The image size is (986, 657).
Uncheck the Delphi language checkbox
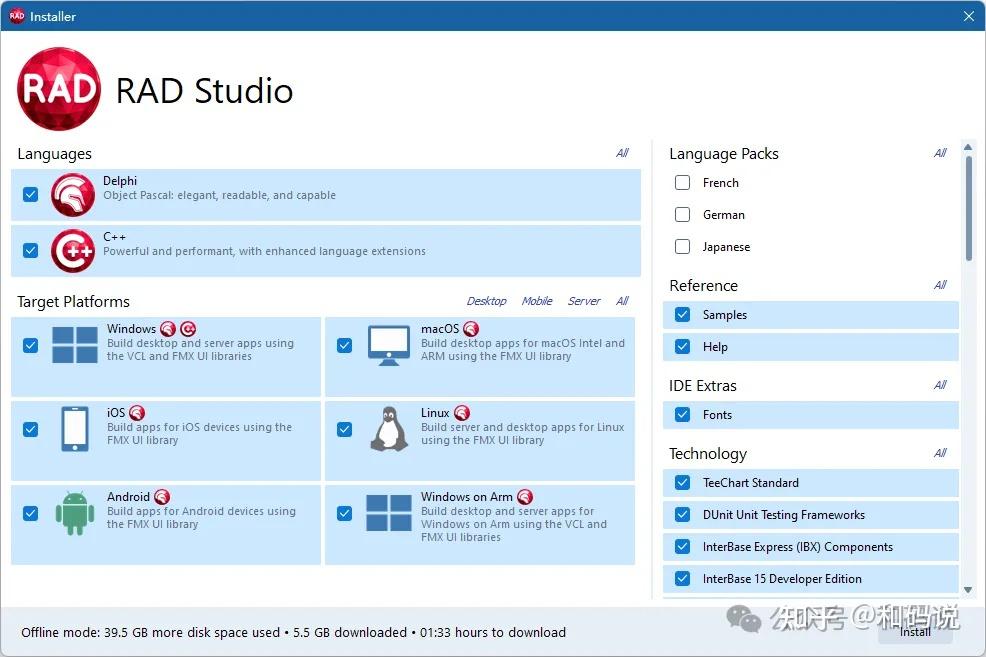pos(30,195)
